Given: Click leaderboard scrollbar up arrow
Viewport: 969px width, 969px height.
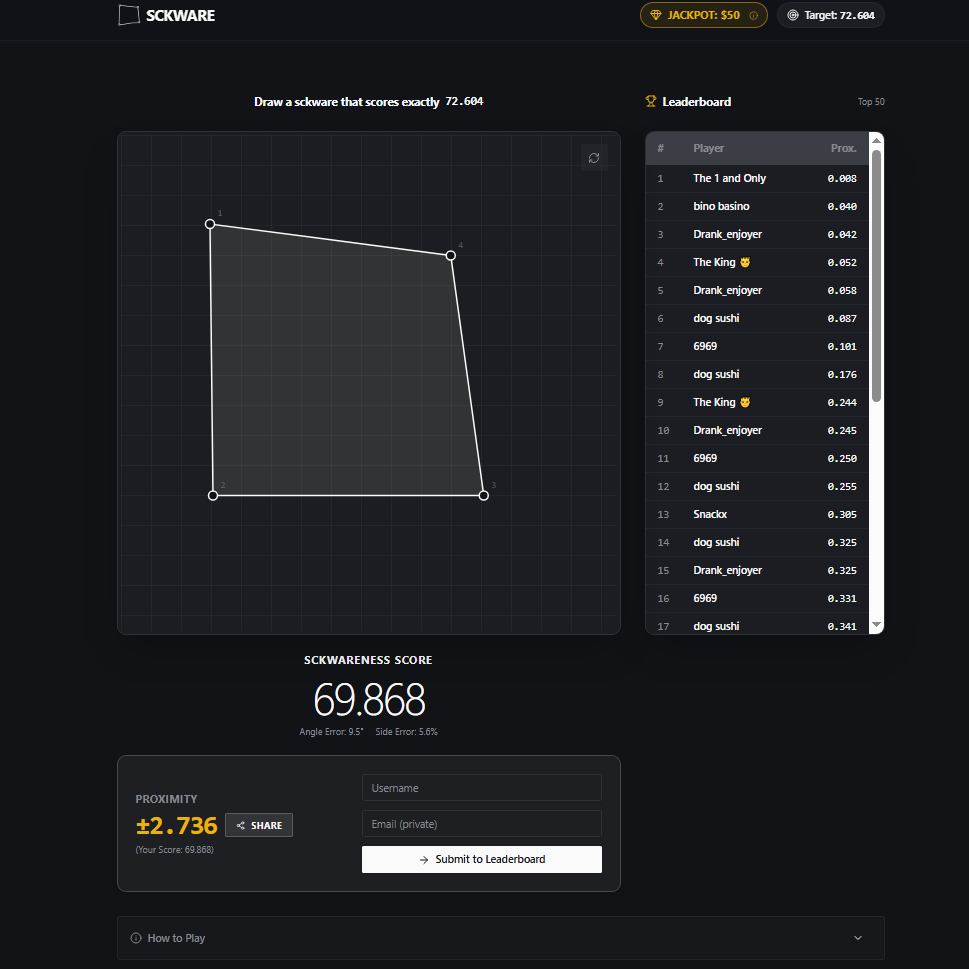Looking at the screenshot, I should coord(876,140).
